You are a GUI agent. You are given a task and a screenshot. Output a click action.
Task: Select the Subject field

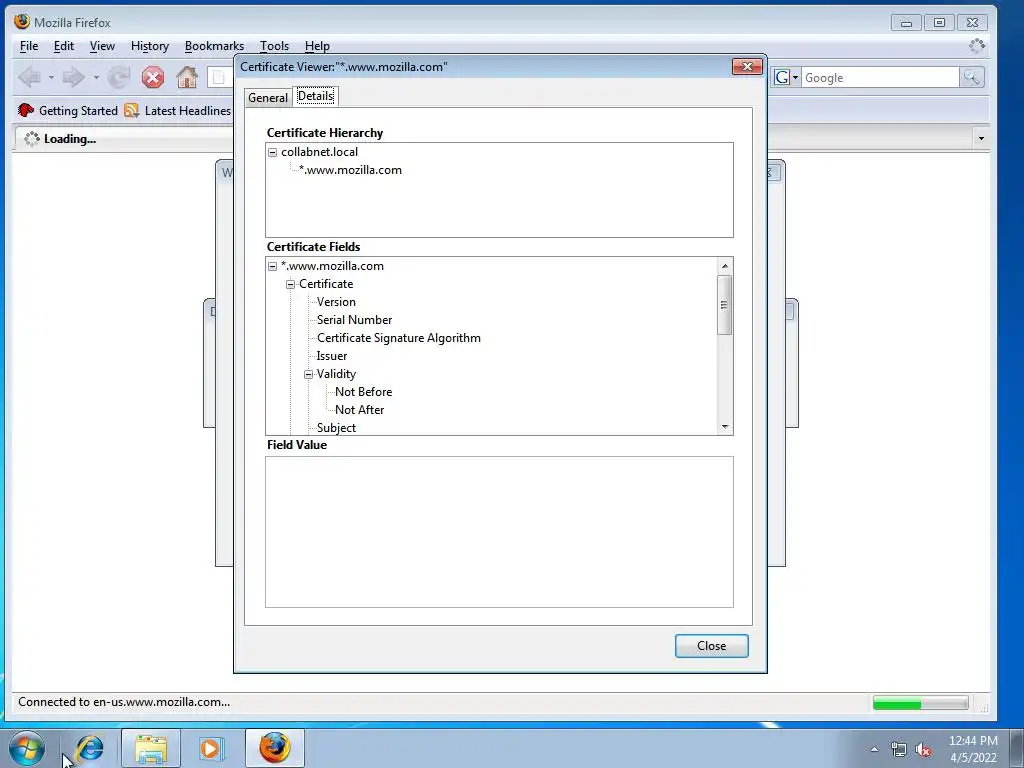(336, 428)
